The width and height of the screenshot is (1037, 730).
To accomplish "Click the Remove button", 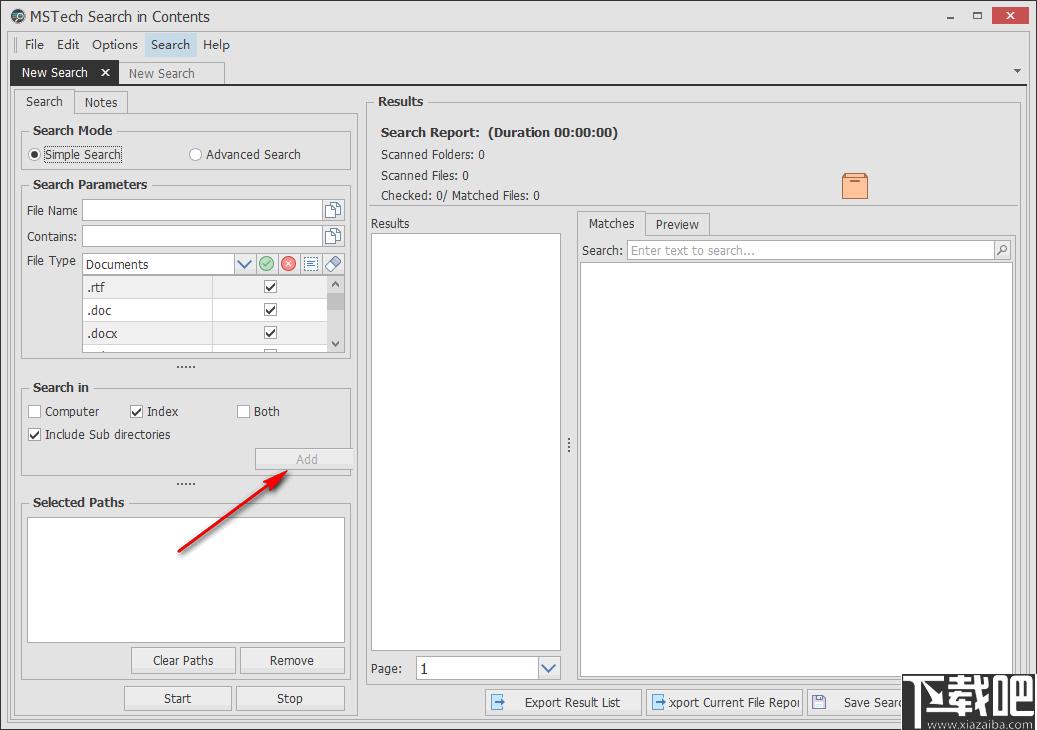I will pos(292,660).
